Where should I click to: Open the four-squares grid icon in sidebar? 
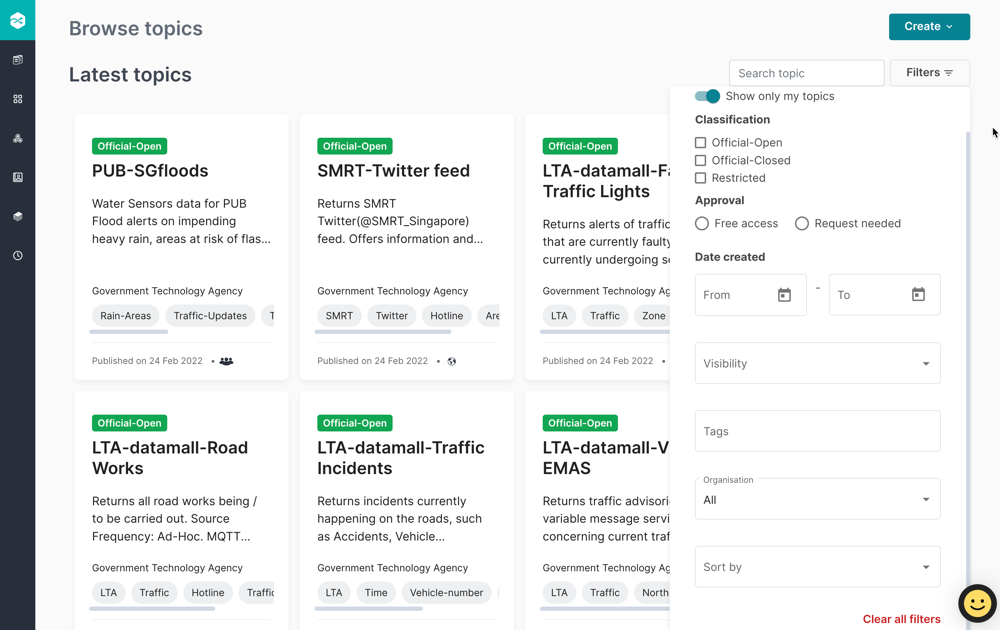17,99
